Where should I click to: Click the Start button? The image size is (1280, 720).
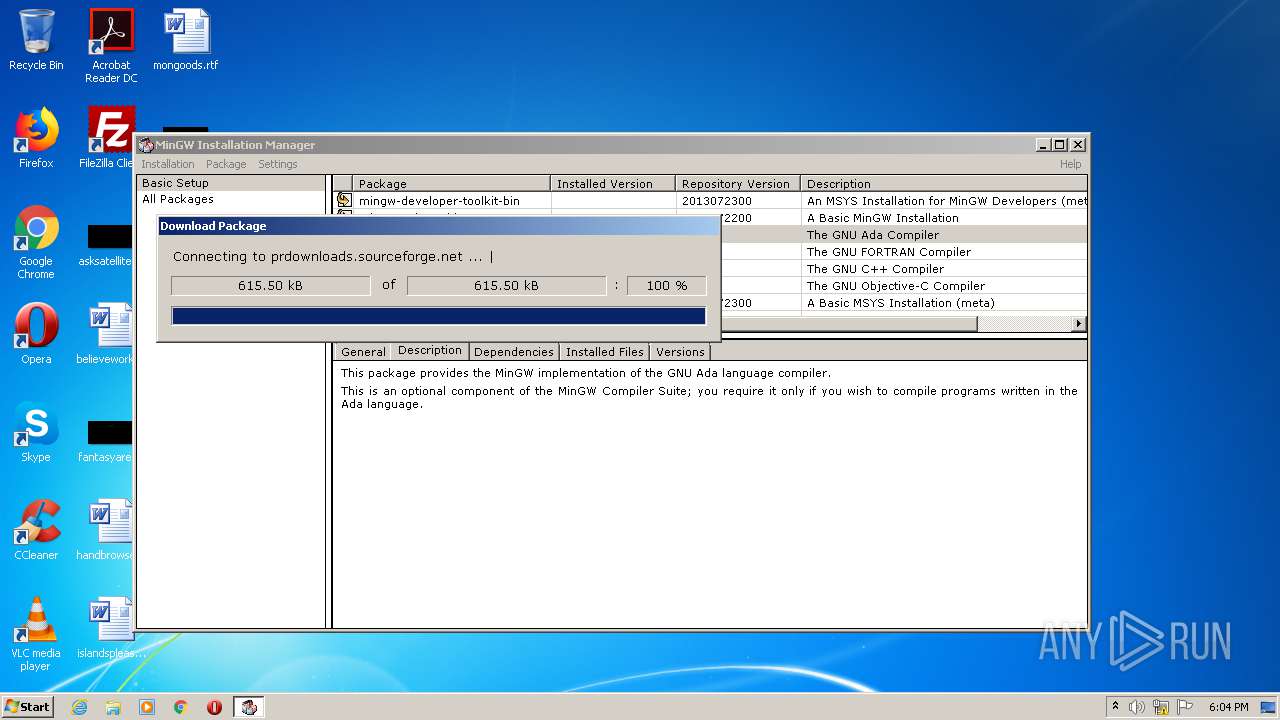tap(27, 707)
